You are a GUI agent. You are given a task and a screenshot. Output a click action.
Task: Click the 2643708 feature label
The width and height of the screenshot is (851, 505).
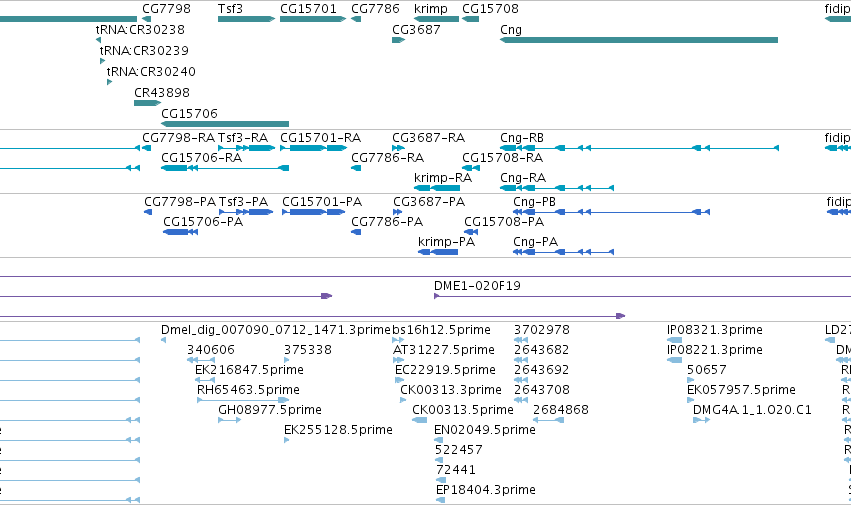coord(542,390)
